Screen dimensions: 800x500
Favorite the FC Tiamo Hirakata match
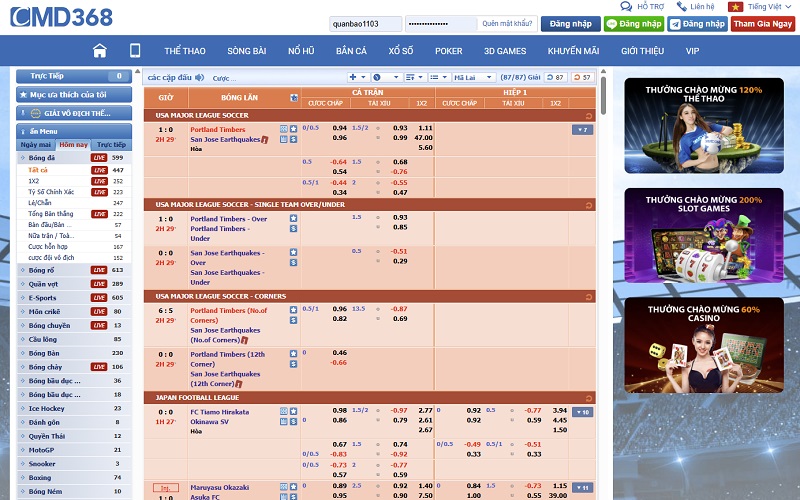pyautogui.click(x=293, y=411)
